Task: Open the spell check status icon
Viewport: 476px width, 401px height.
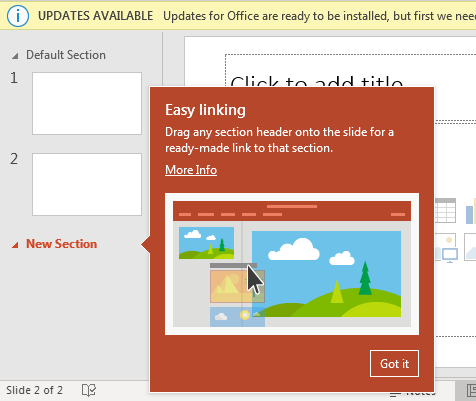Action: click(x=89, y=390)
